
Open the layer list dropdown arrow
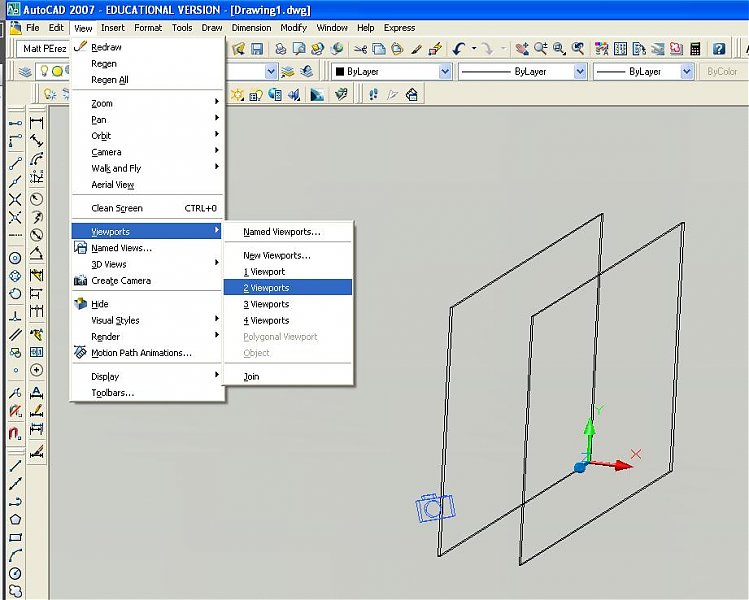click(x=271, y=72)
